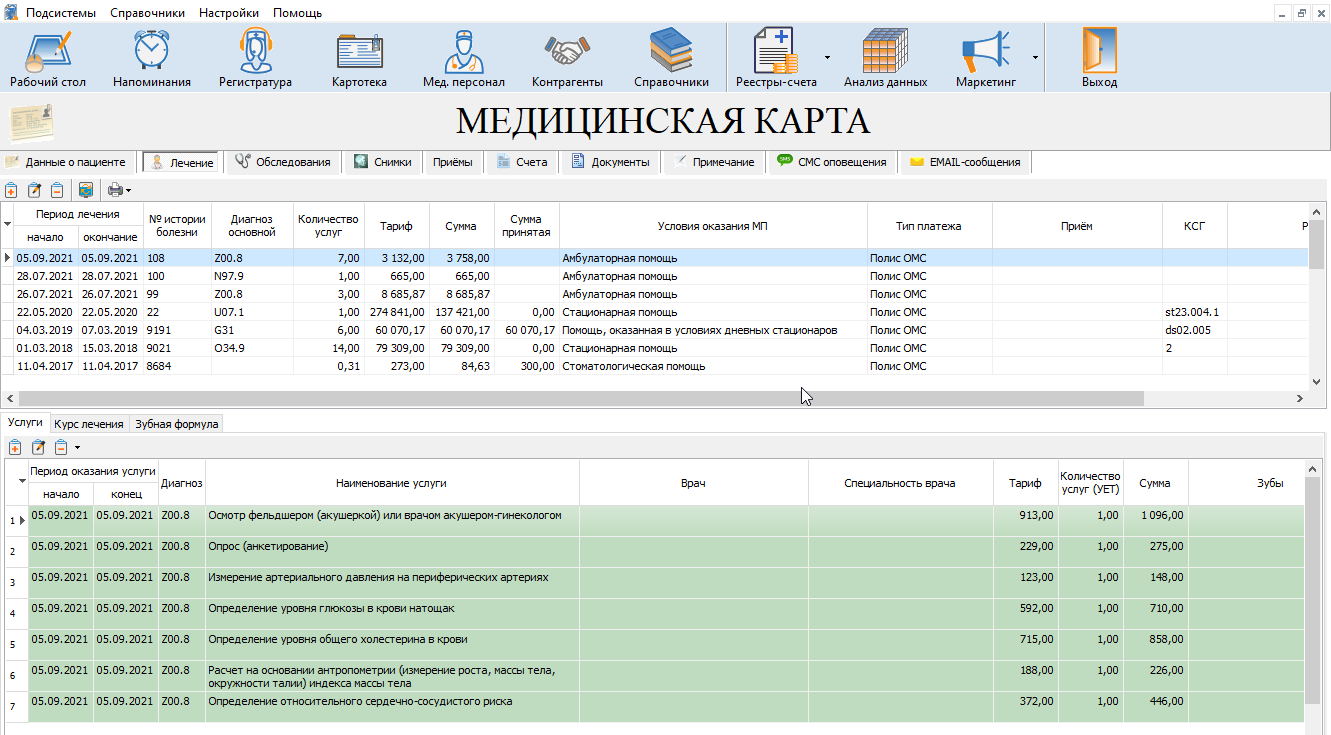1331x735 pixels.
Task: Open dropdown arrow next to service delete
Action: pos(77,447)
